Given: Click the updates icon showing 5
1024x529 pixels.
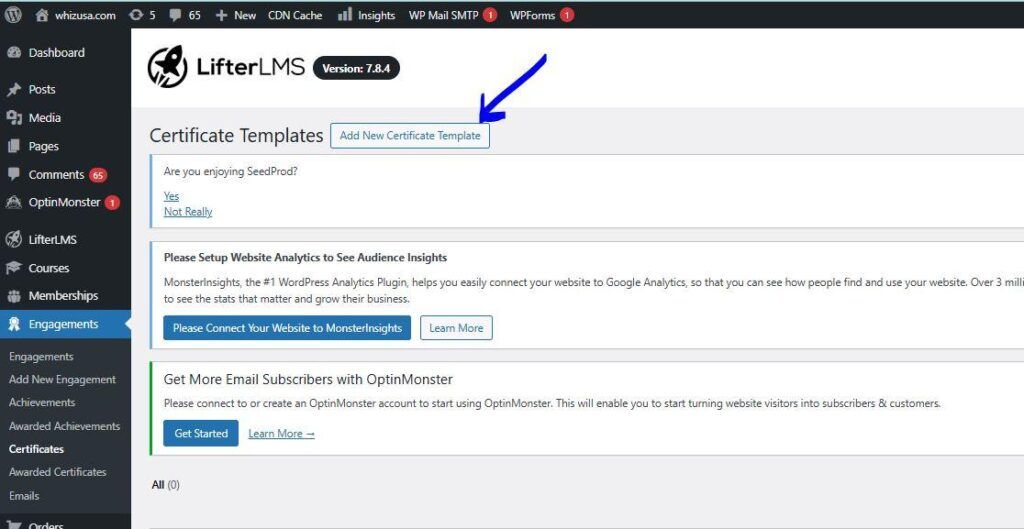Looking at the screenshot, I should click(x=136, y=15).
